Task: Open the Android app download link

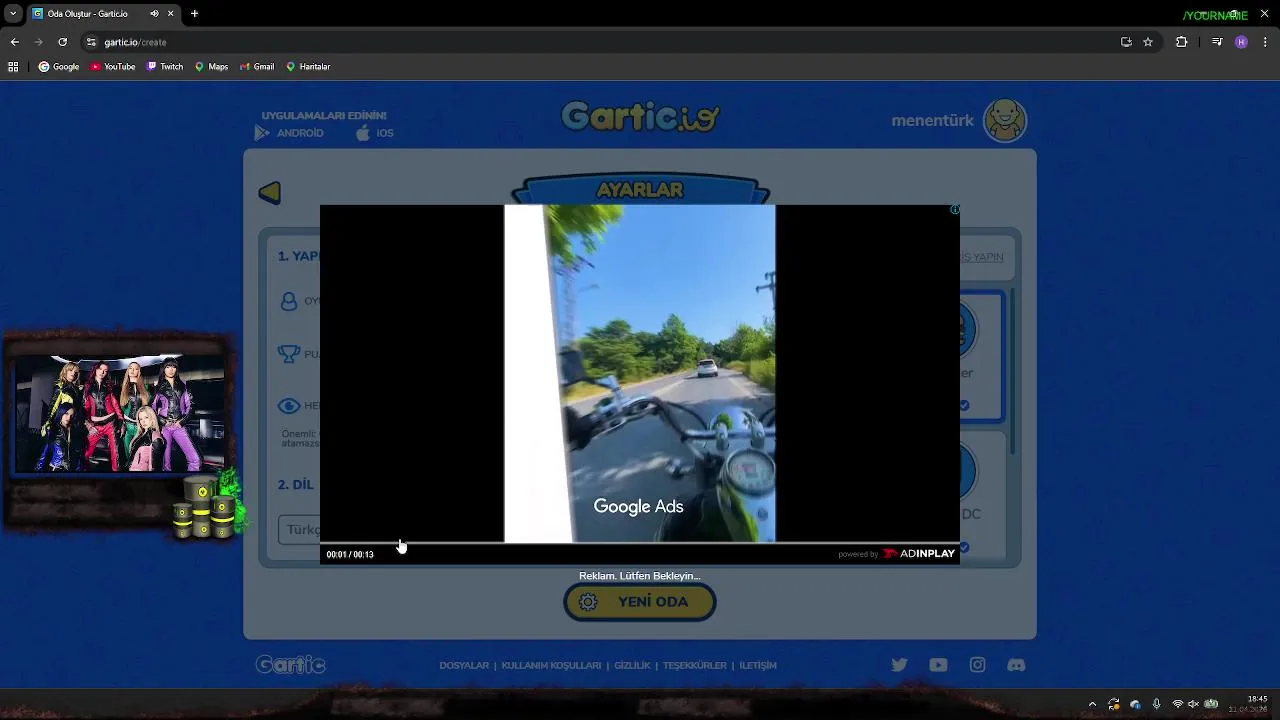Action: (289, 133)
